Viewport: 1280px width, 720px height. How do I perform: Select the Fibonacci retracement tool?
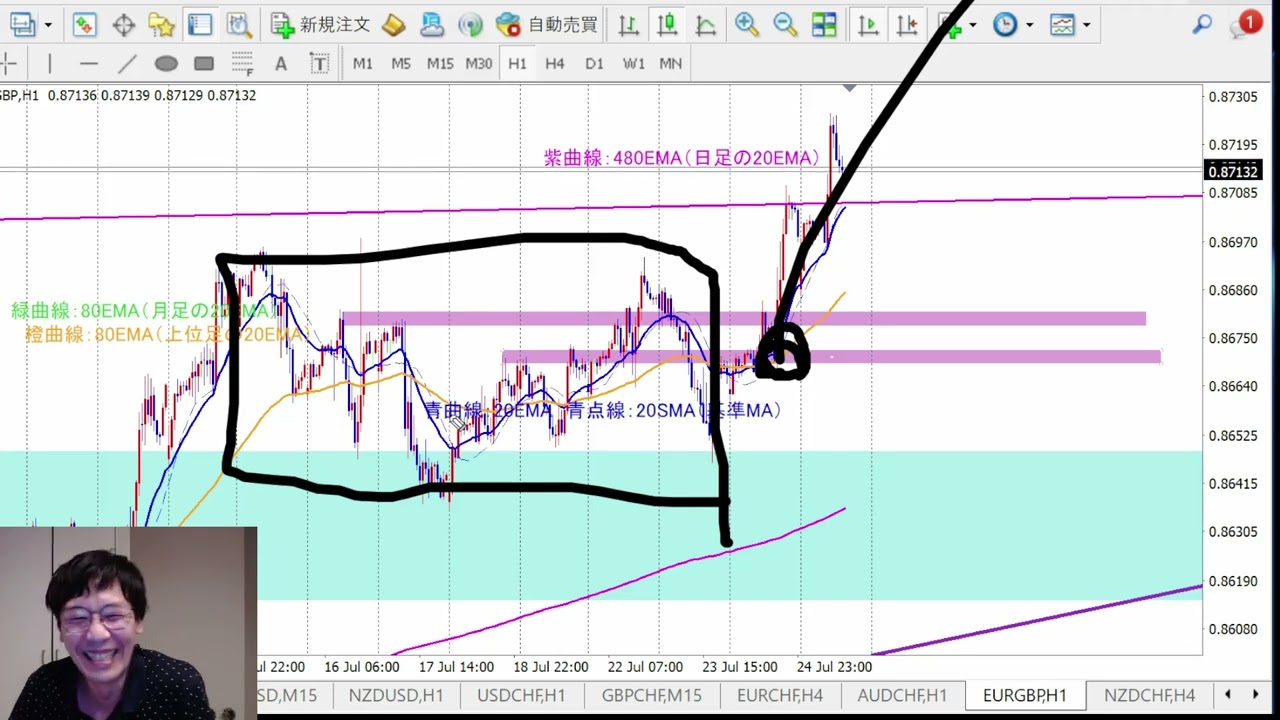click(x=242, y=64)
